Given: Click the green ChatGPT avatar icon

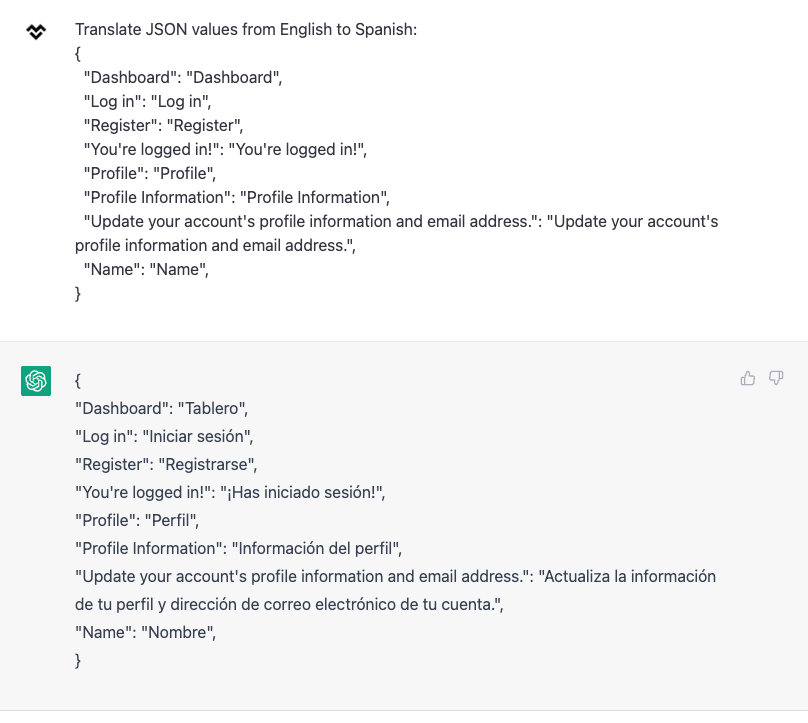Looking at the screenshot, I should (x=36, y=381).
